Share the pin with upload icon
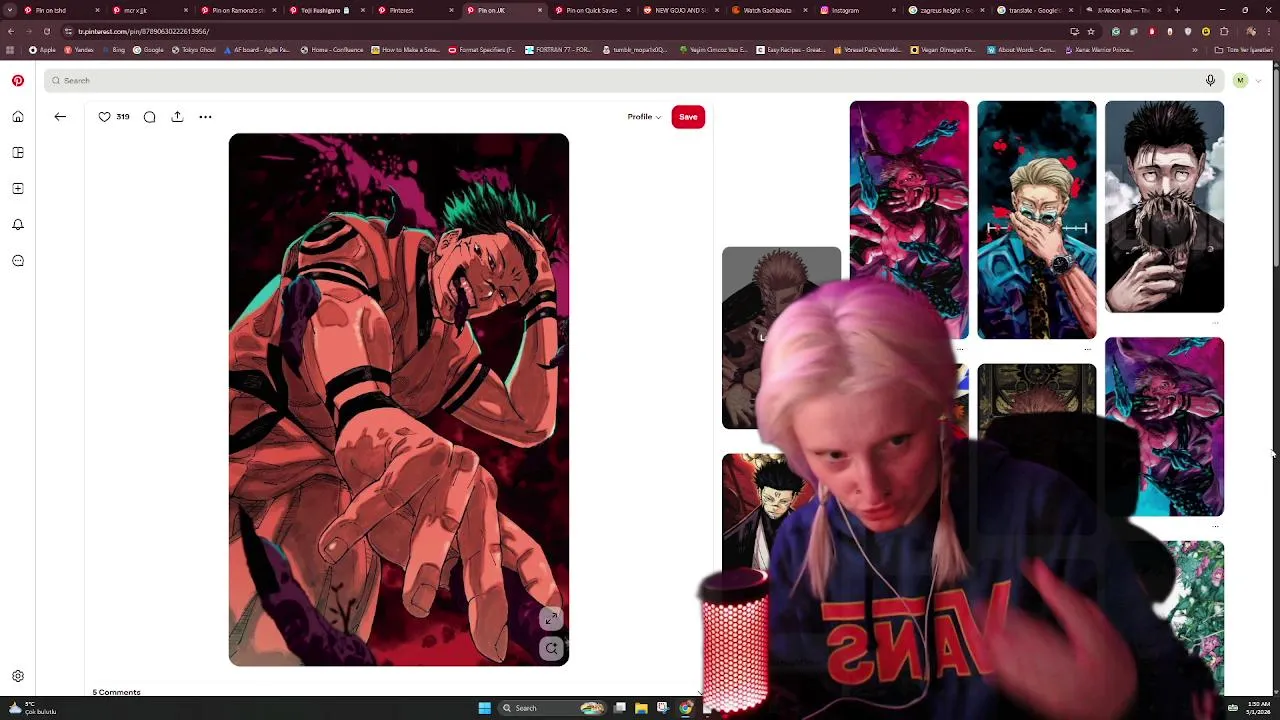Image resolution: width=1280 pixels, height=720 pixels. pyautogui.click(x=177, y=117)
